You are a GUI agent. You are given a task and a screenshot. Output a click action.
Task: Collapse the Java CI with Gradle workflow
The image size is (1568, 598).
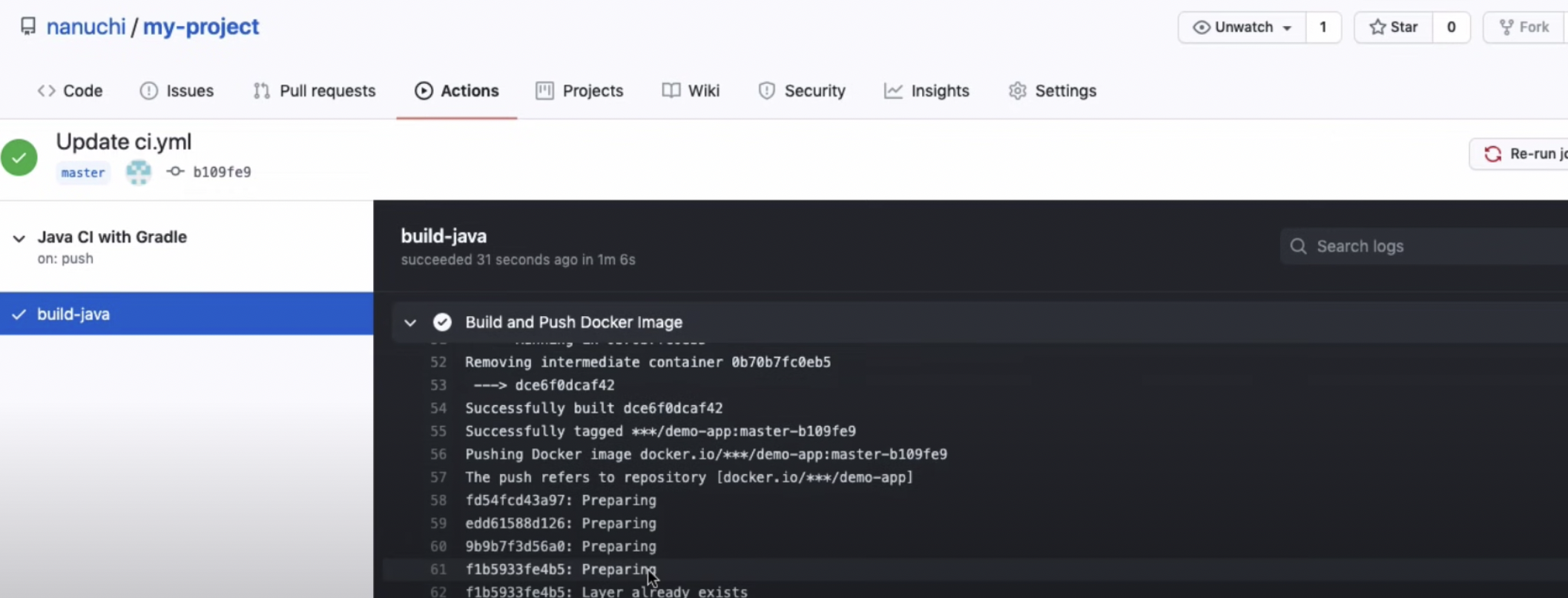[x=19, y=238]
